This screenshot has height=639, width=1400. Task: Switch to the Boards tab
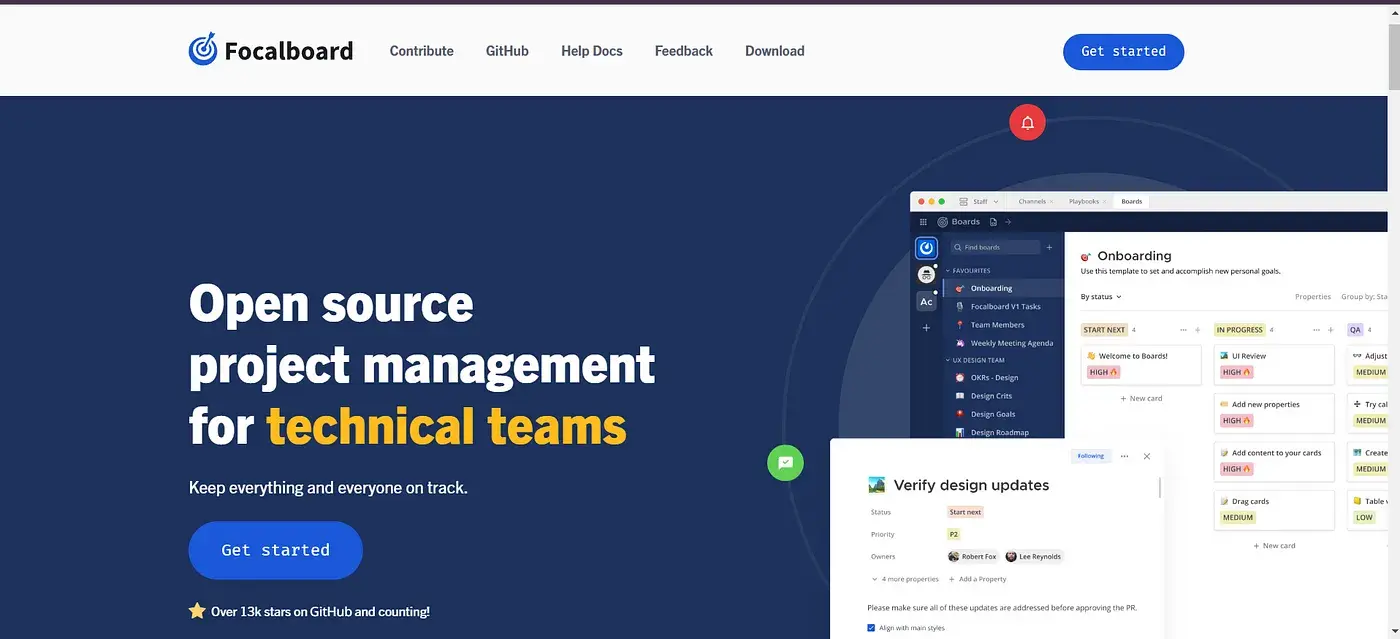(1132, 202)
